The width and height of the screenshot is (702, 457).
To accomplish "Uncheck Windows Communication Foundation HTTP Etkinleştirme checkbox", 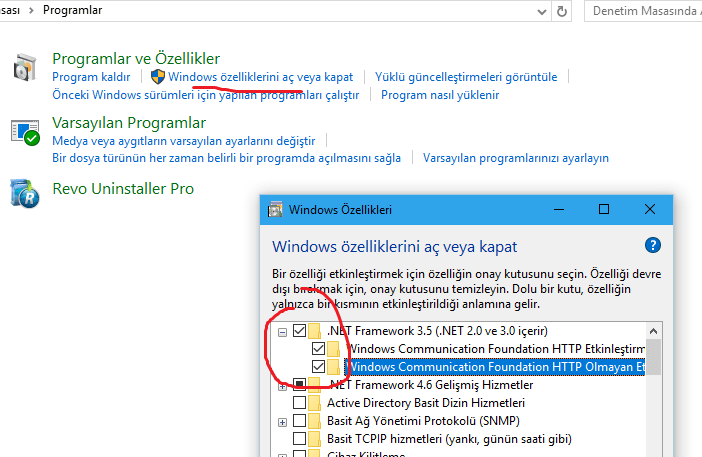I will click(318, 349).
